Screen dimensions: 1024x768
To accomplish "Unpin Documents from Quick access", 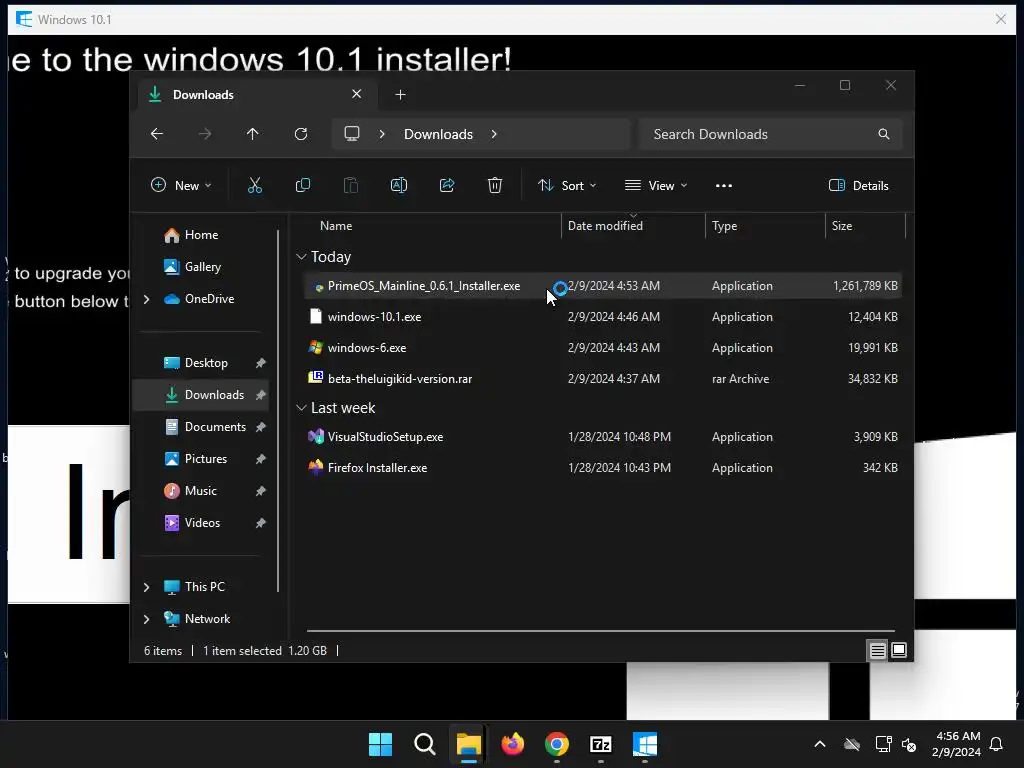I will [x=261, y=427].
